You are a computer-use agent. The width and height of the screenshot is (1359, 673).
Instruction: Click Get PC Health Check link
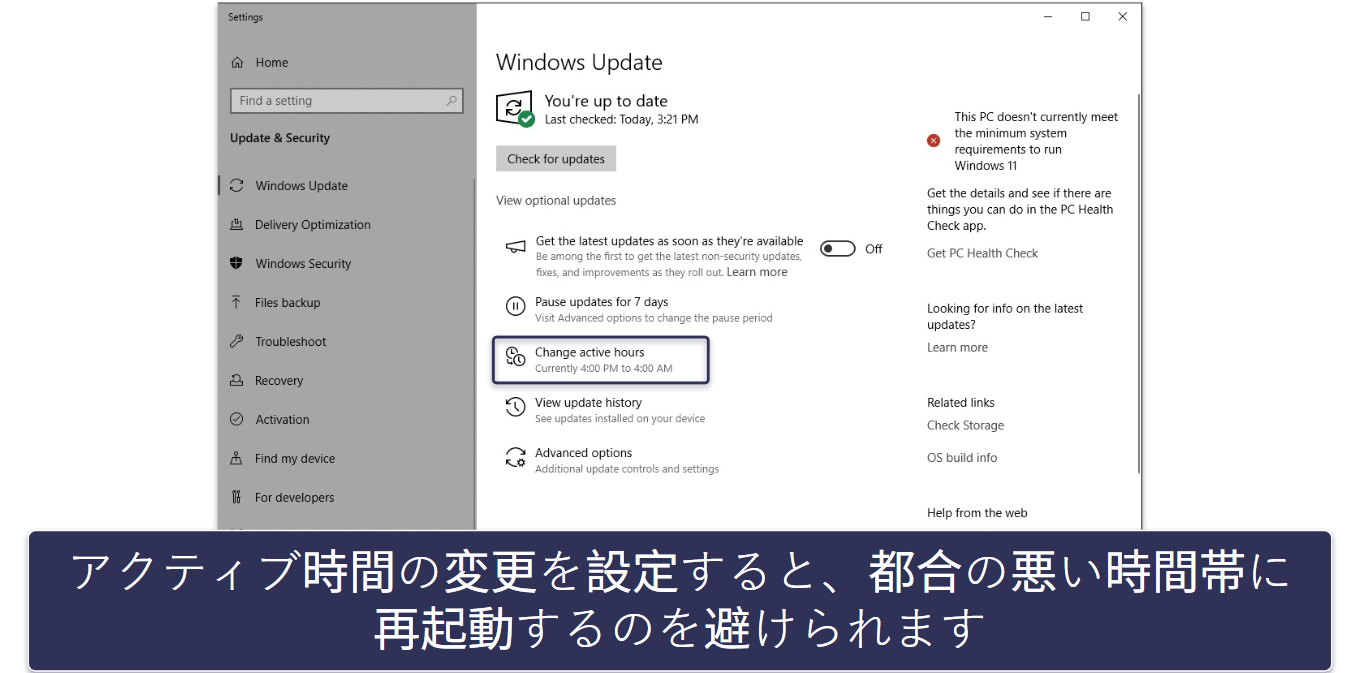[x=983, y=254]
